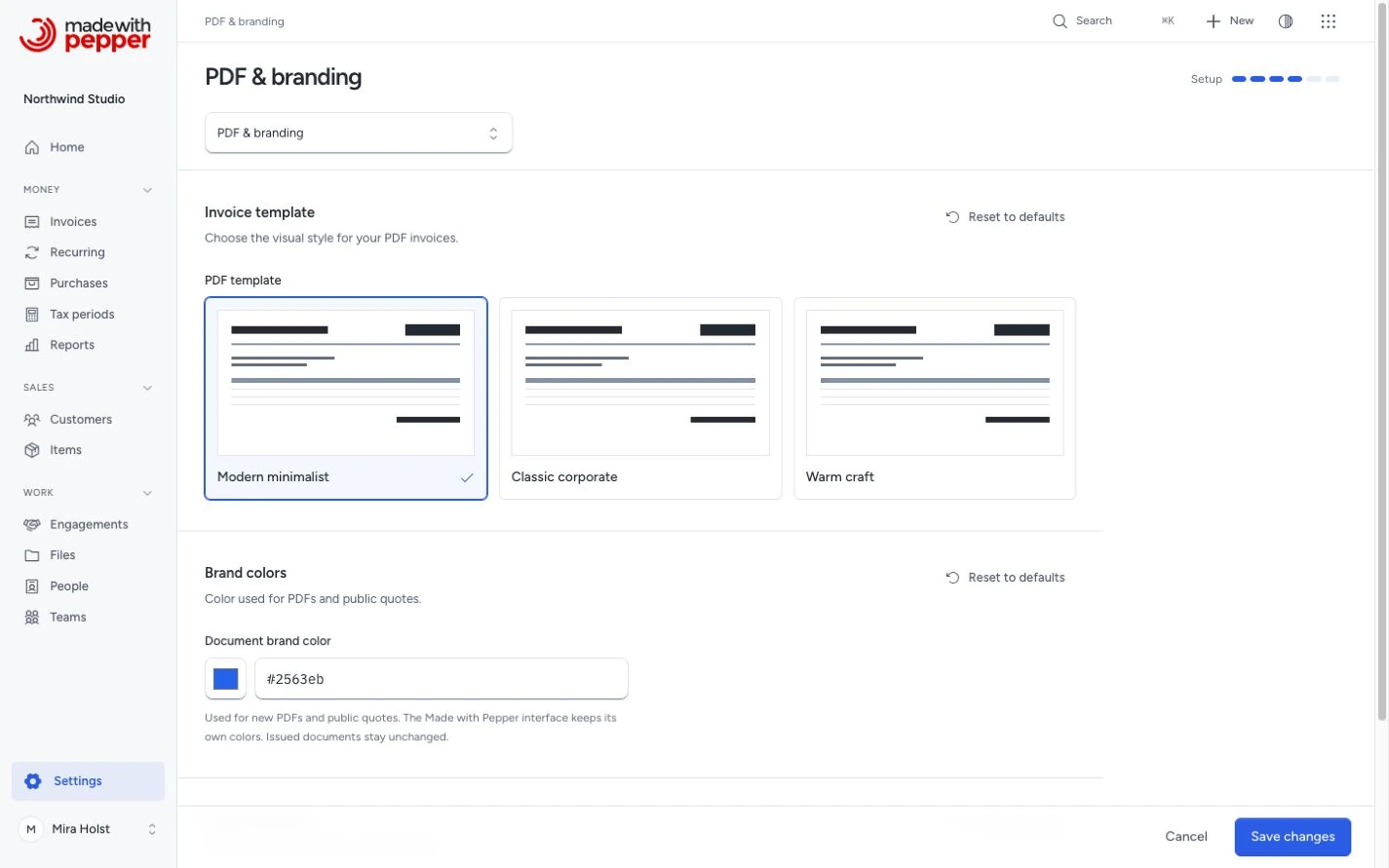Viewport: 1389px width, 868px height.
Task: Click the Items cube icon
Action: click(x=32, y=450)
